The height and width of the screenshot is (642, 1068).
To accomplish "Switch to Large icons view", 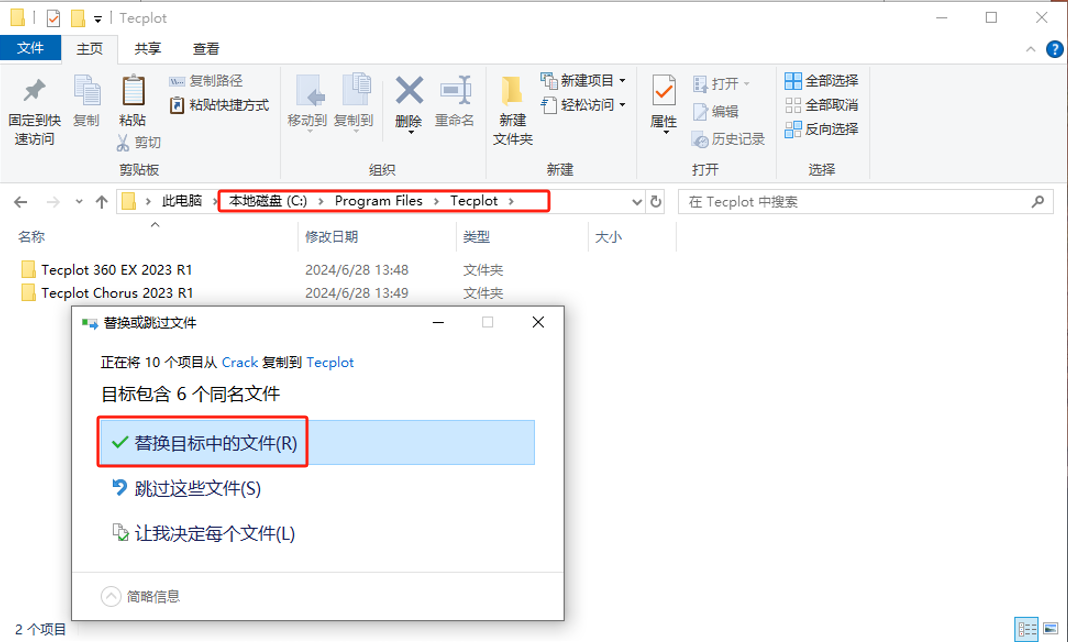I will coord(1051,628).
